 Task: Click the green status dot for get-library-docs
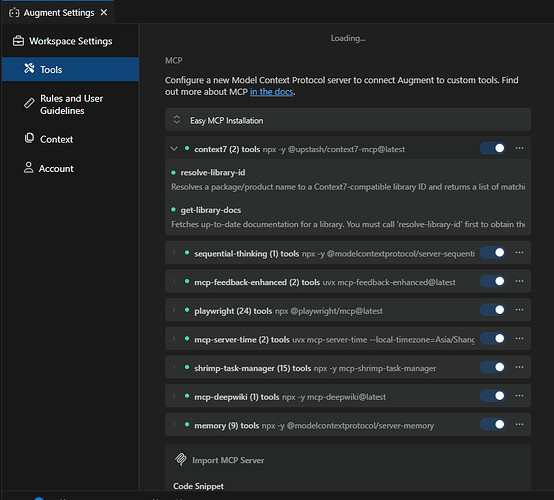coord(173,210)
